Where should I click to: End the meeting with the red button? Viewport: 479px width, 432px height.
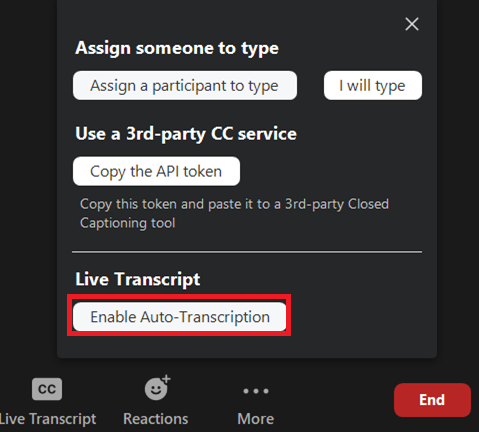click(x=432, y=400)
